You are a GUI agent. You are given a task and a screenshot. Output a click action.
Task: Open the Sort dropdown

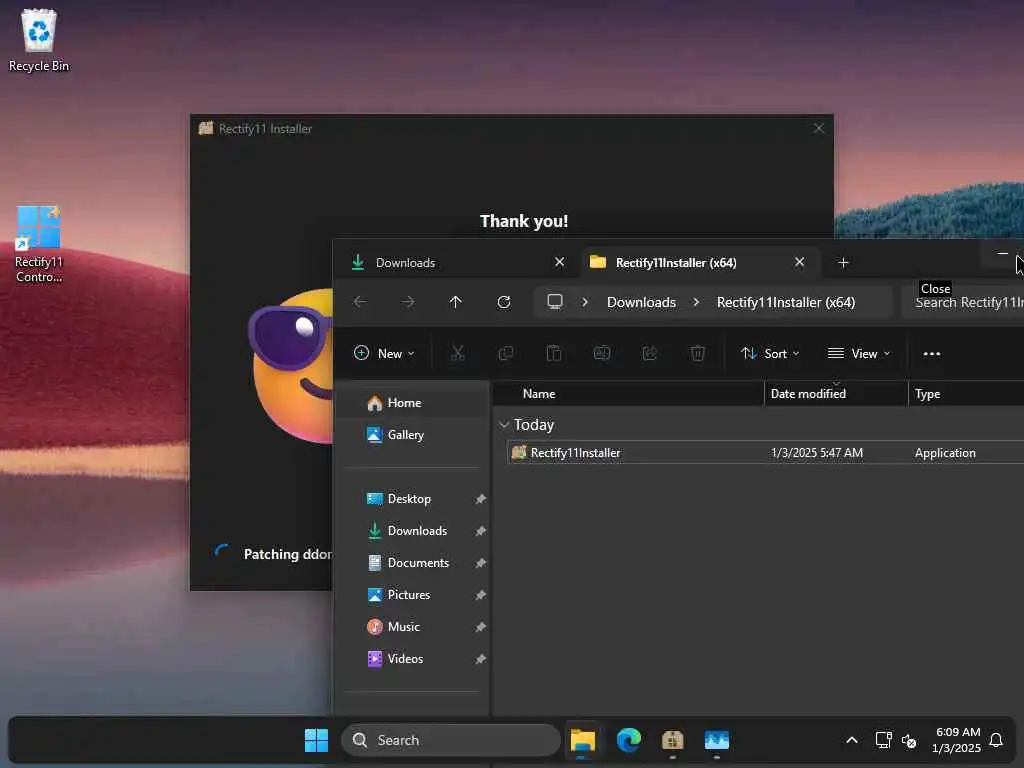(x=770, y=353)
